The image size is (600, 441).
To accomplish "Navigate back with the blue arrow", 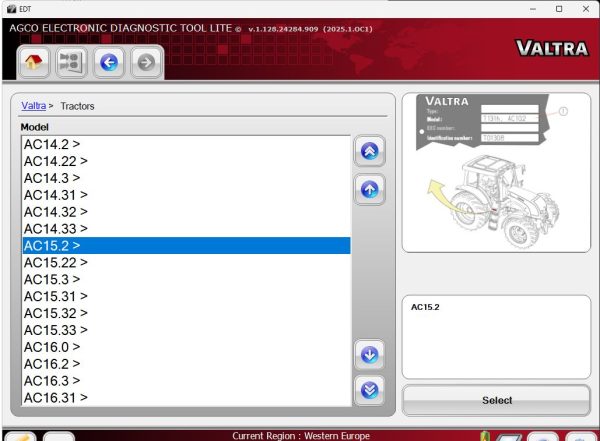I will click(109, 62).
